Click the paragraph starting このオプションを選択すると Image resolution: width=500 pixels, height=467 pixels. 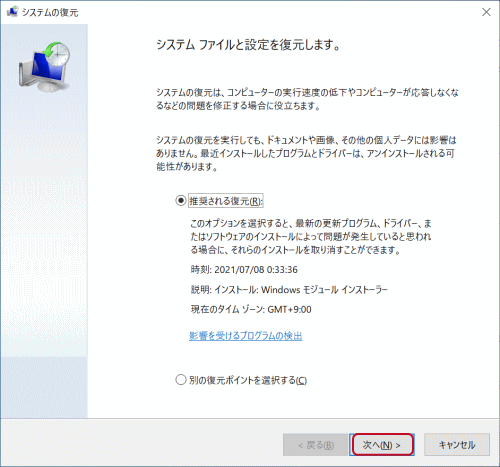click(x=311, y=236)
